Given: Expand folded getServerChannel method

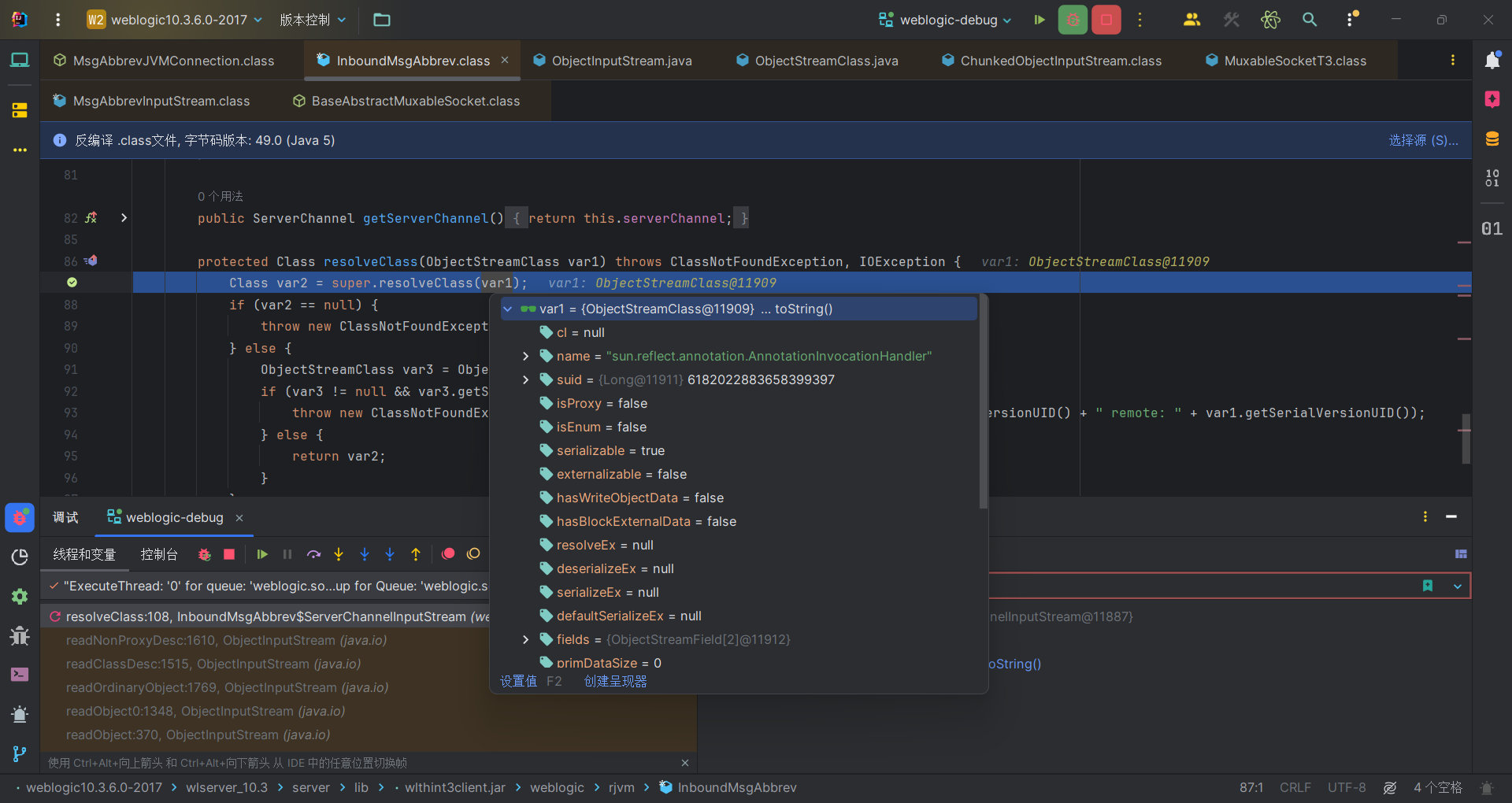Looking at the screenshot, I should [x=124, y=217].
